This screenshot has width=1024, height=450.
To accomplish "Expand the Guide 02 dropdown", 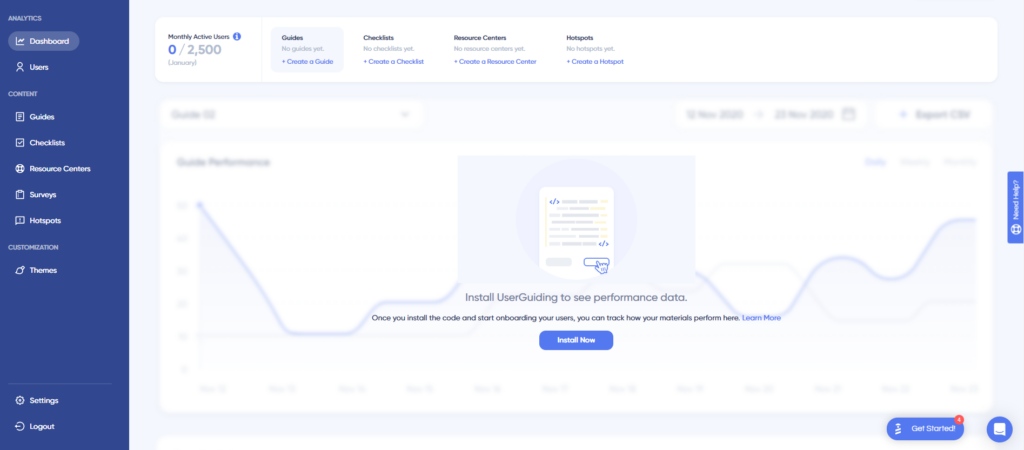I will tap(292, 114).
